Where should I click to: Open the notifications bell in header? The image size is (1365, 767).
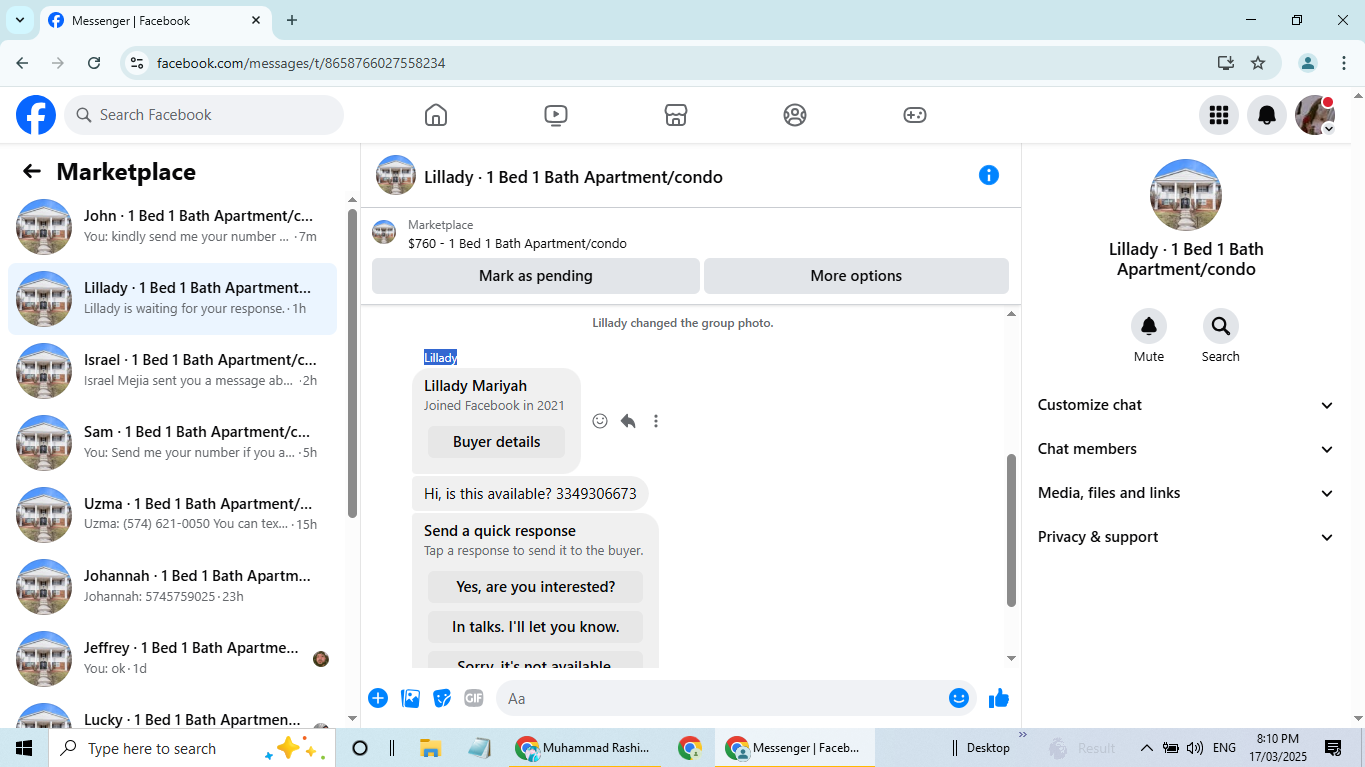pyautogui.click(x=1267, y=115)
